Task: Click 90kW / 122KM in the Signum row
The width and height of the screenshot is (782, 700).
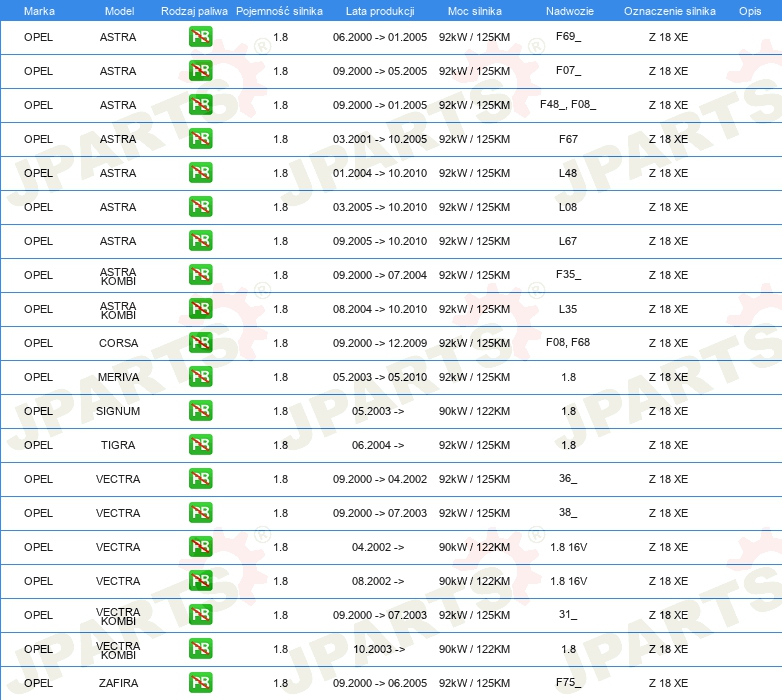Action: 474,411
